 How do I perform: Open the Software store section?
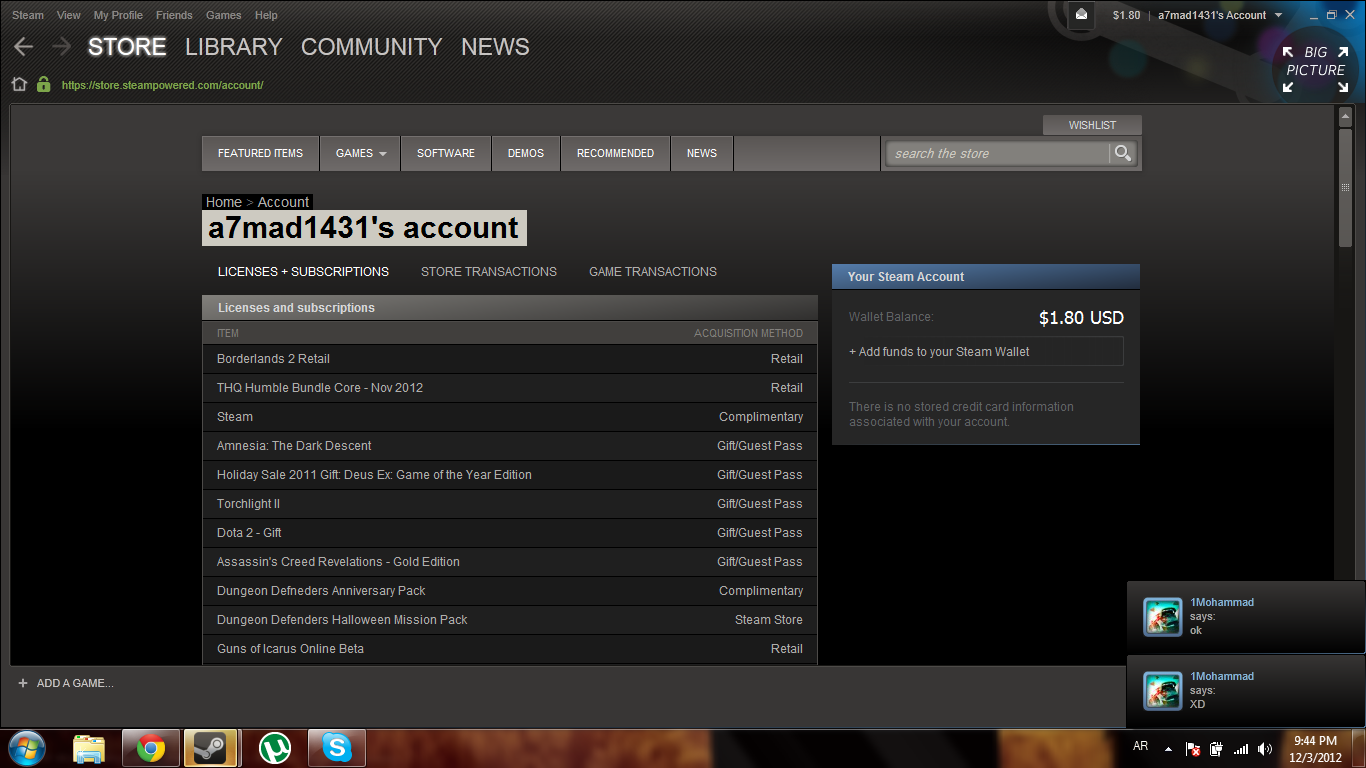[446, 153]
